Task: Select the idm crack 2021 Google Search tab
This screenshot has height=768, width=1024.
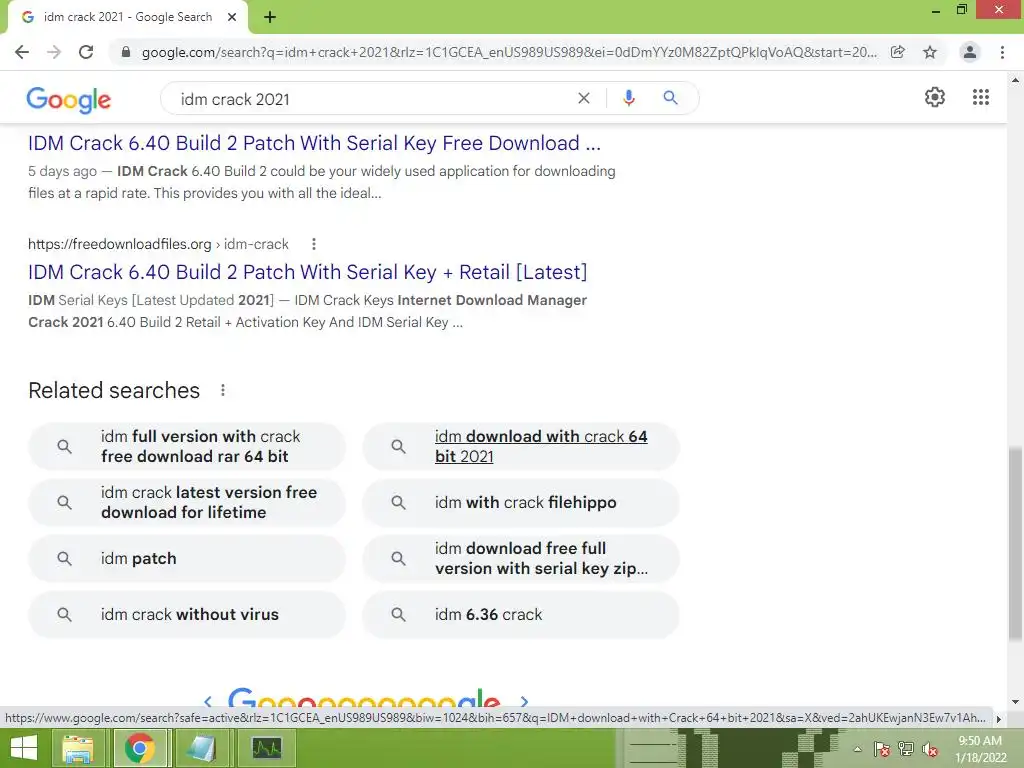Action: click(x=128, y=18)
